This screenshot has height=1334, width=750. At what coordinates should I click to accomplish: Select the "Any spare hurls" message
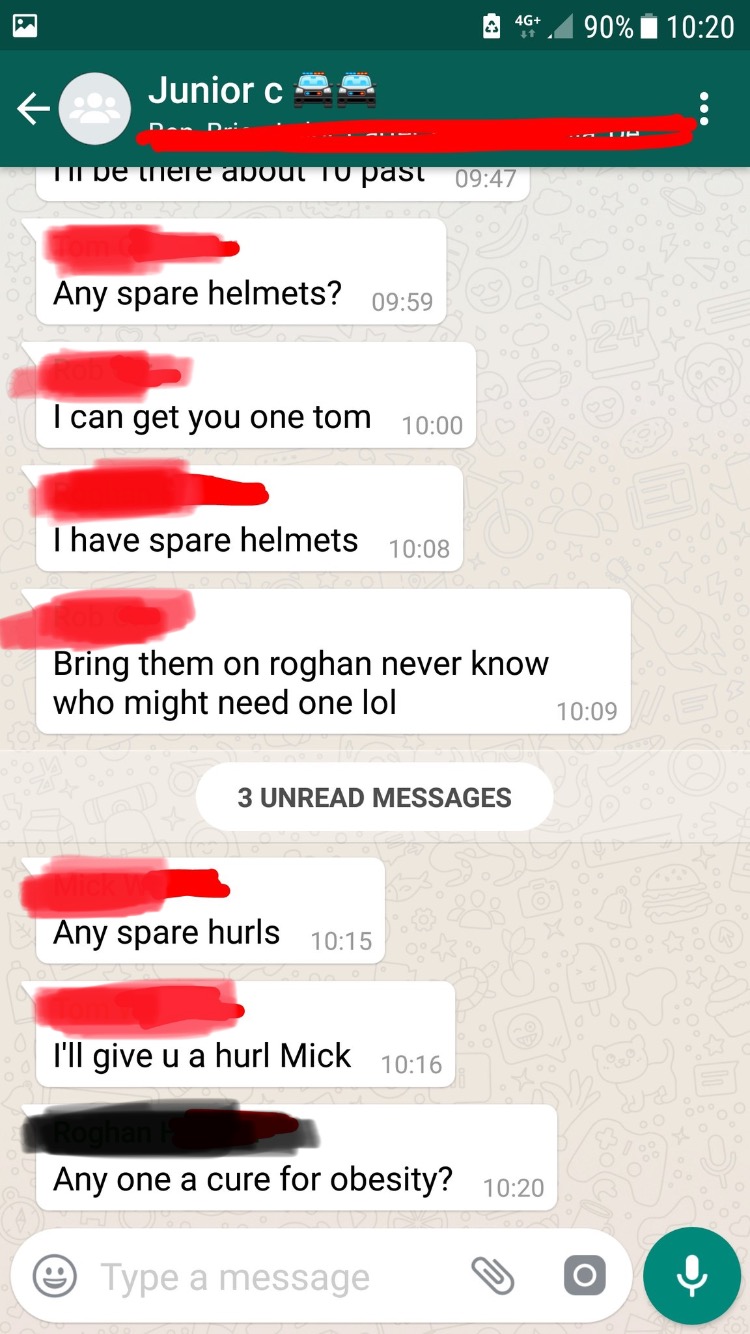pos(210,910)
